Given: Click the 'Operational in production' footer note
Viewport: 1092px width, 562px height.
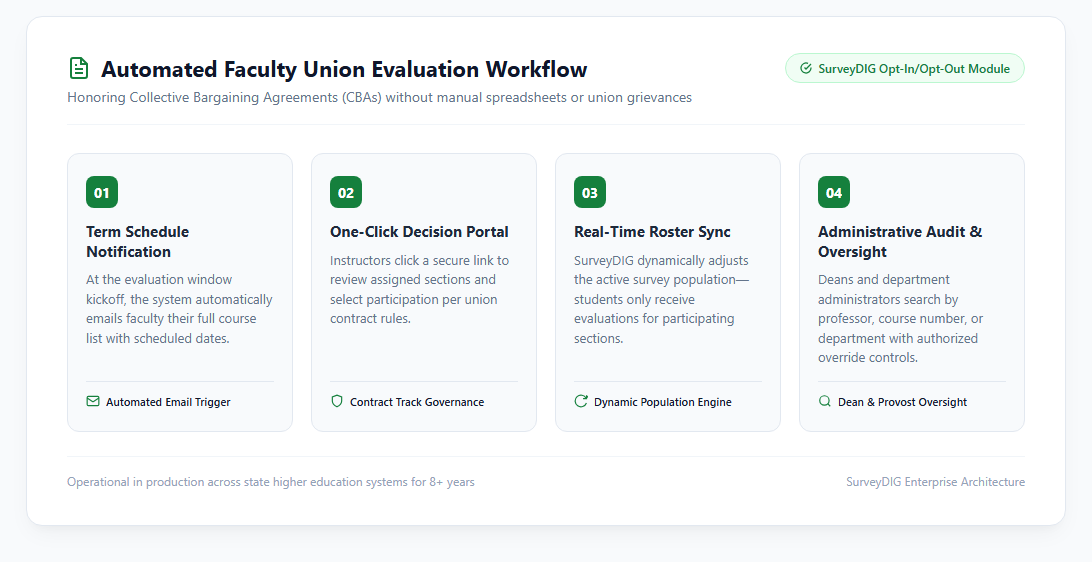Looking at the screenshot, I should click(x=271, y=482).
